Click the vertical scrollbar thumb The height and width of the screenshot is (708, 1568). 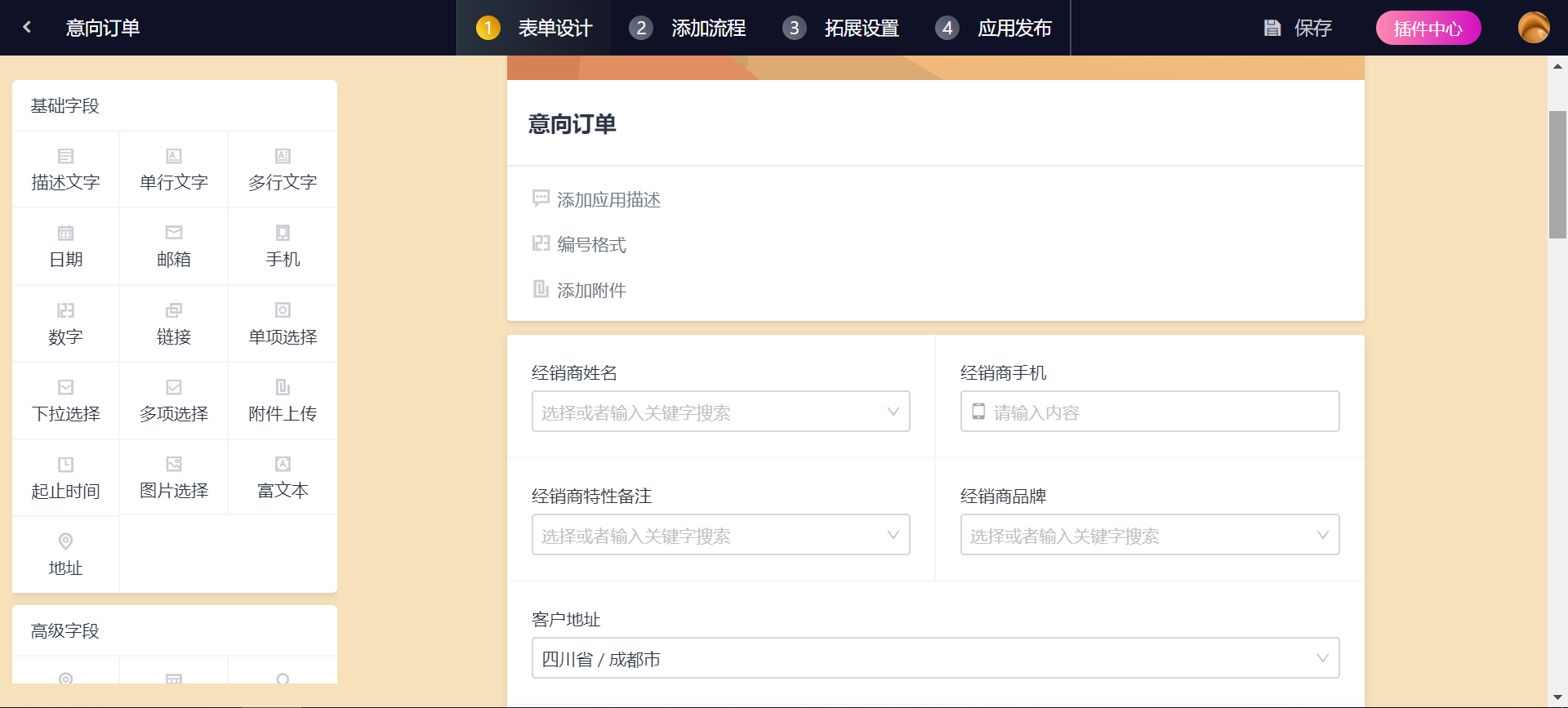pos(1557,174)
